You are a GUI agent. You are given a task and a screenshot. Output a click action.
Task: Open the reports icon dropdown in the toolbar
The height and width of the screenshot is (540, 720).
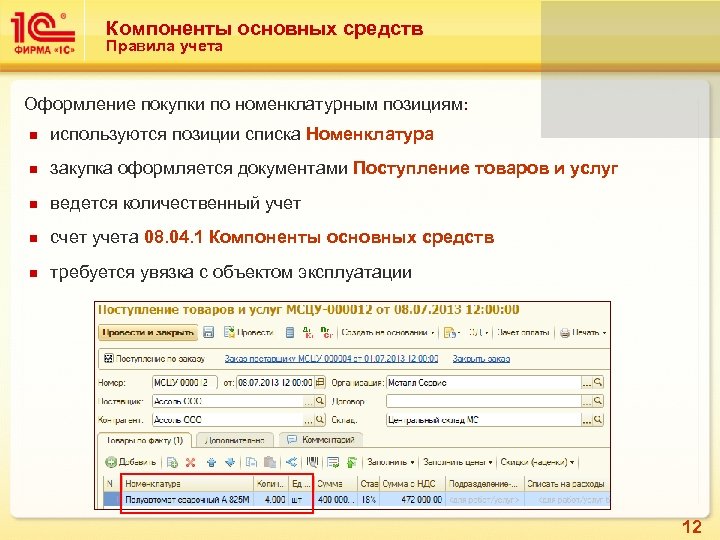tap(452, 332)
